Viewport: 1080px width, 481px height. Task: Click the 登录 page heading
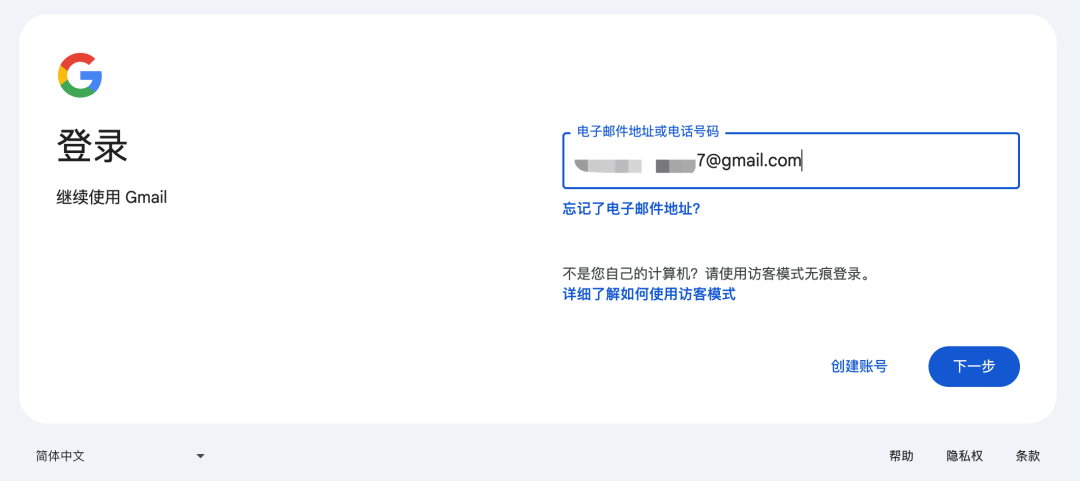pos(92,146)
